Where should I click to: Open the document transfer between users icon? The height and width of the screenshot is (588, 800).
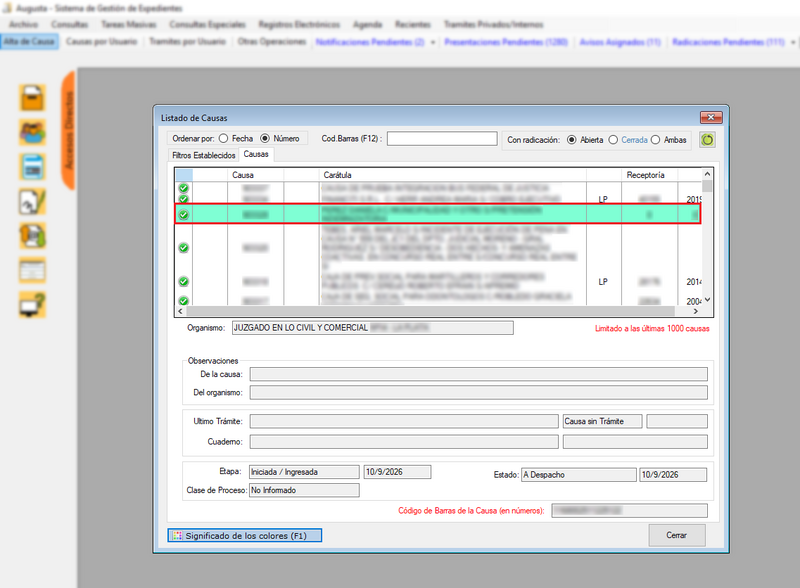click(x=32, y=236)
